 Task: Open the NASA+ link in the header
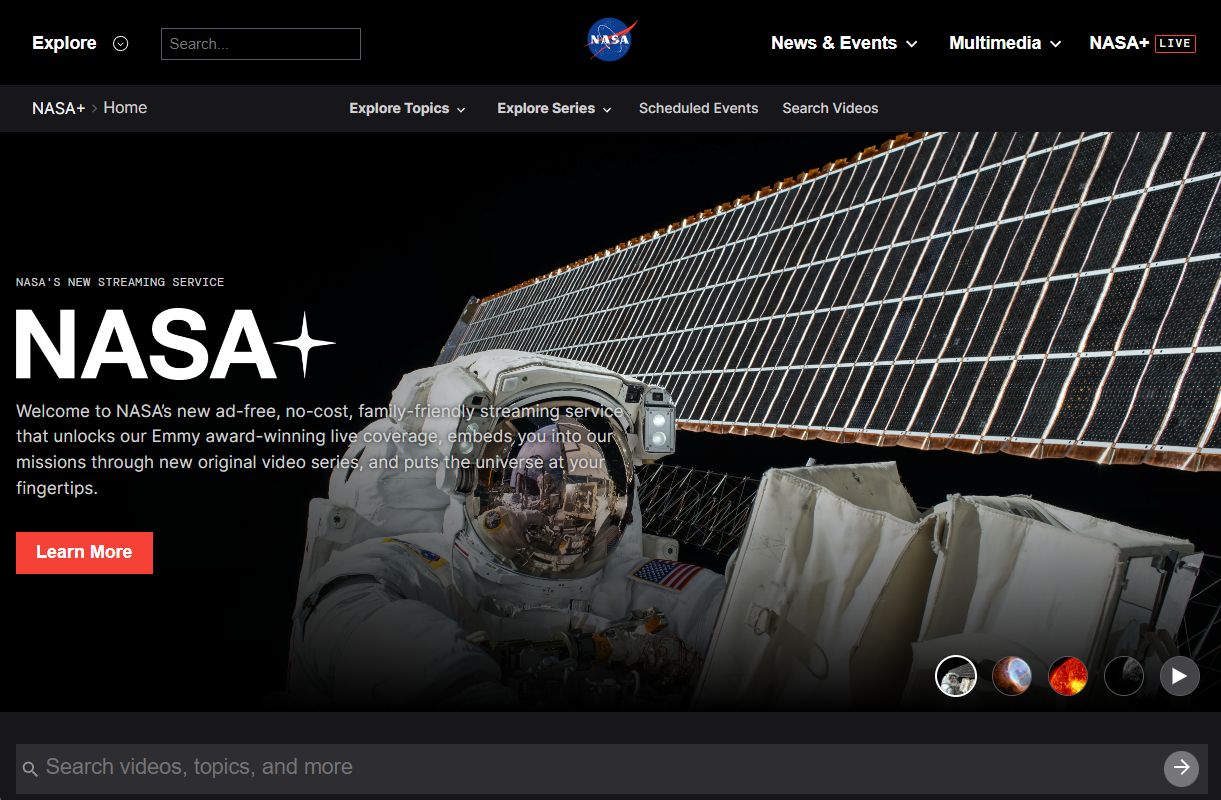coord(1119,43)
